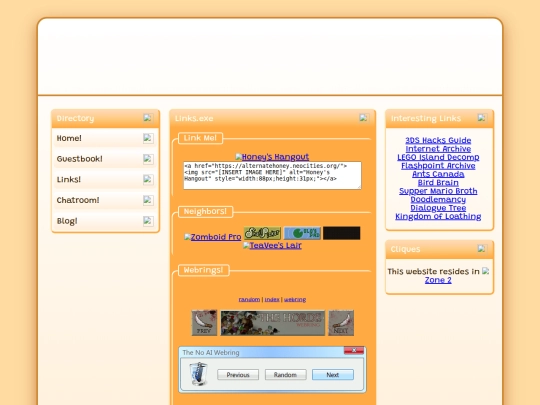Click the icon beside Blog! entry
Screen dimensions: 540x405
coord(148,221)
